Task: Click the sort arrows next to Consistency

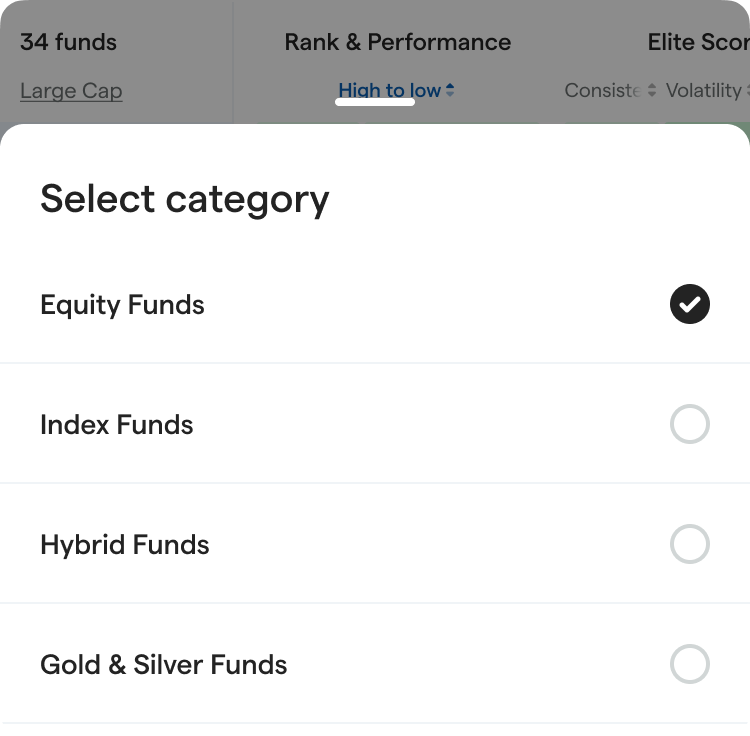Action: coord(652,91)
